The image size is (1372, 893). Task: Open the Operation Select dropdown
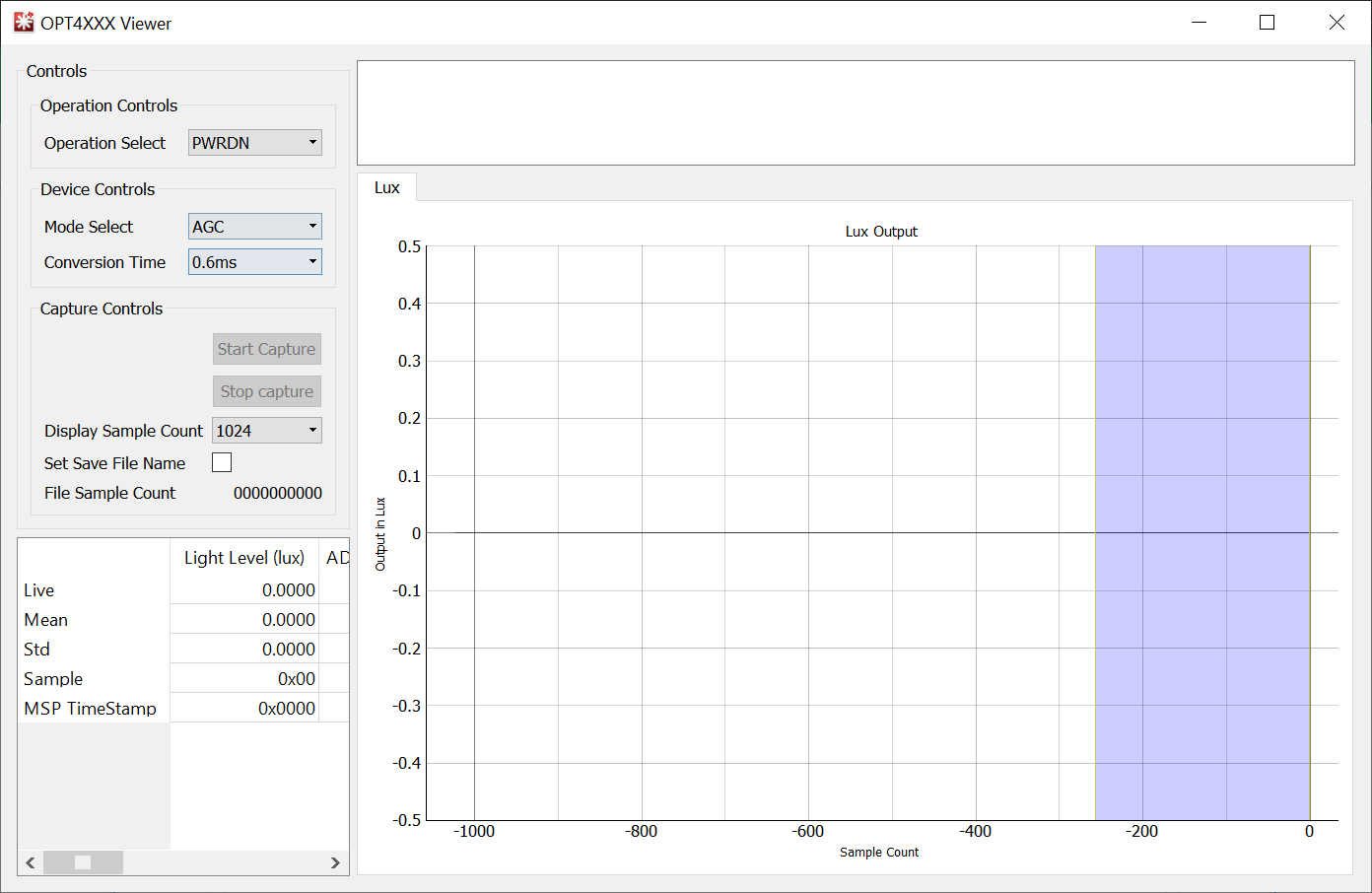point(255,143)
